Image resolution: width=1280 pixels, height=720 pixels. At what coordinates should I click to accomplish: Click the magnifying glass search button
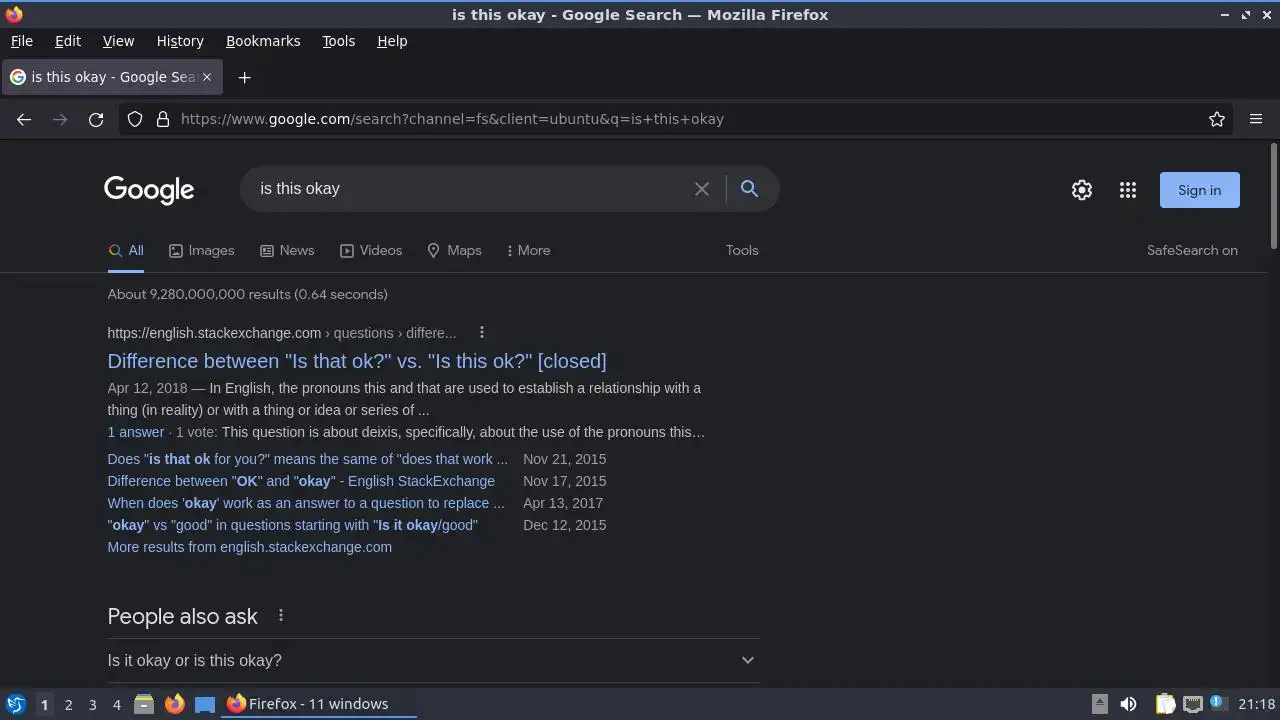[749, 188]
